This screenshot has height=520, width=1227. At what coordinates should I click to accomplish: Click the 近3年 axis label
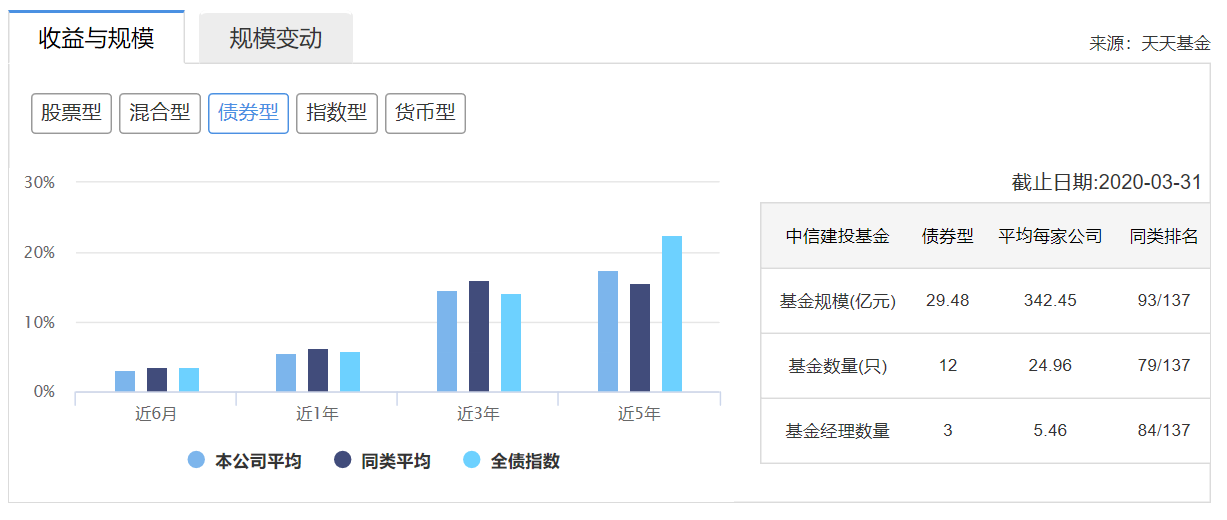tap(478, 413)
